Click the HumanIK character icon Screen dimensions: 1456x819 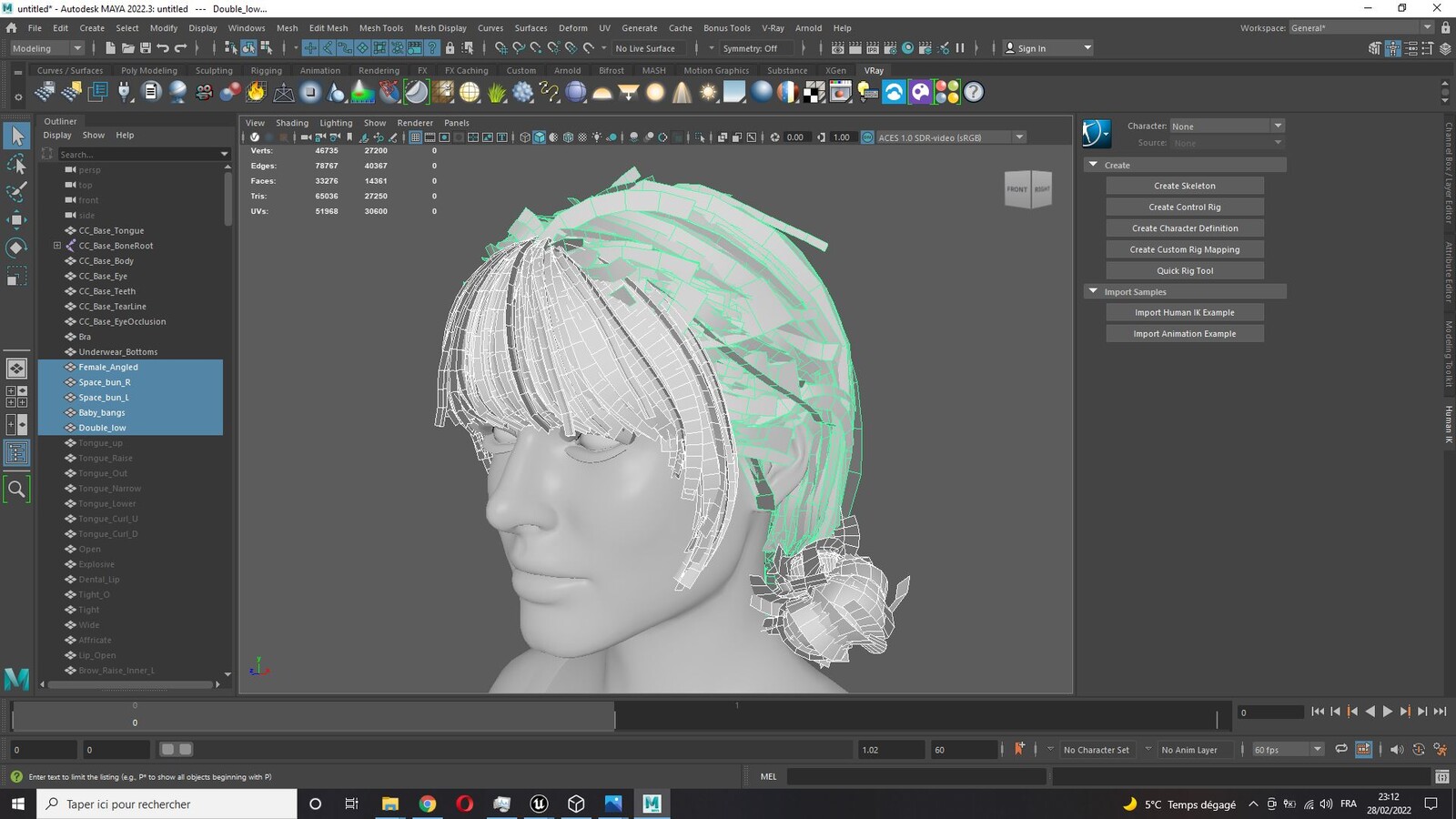(x=1097, y=134)
